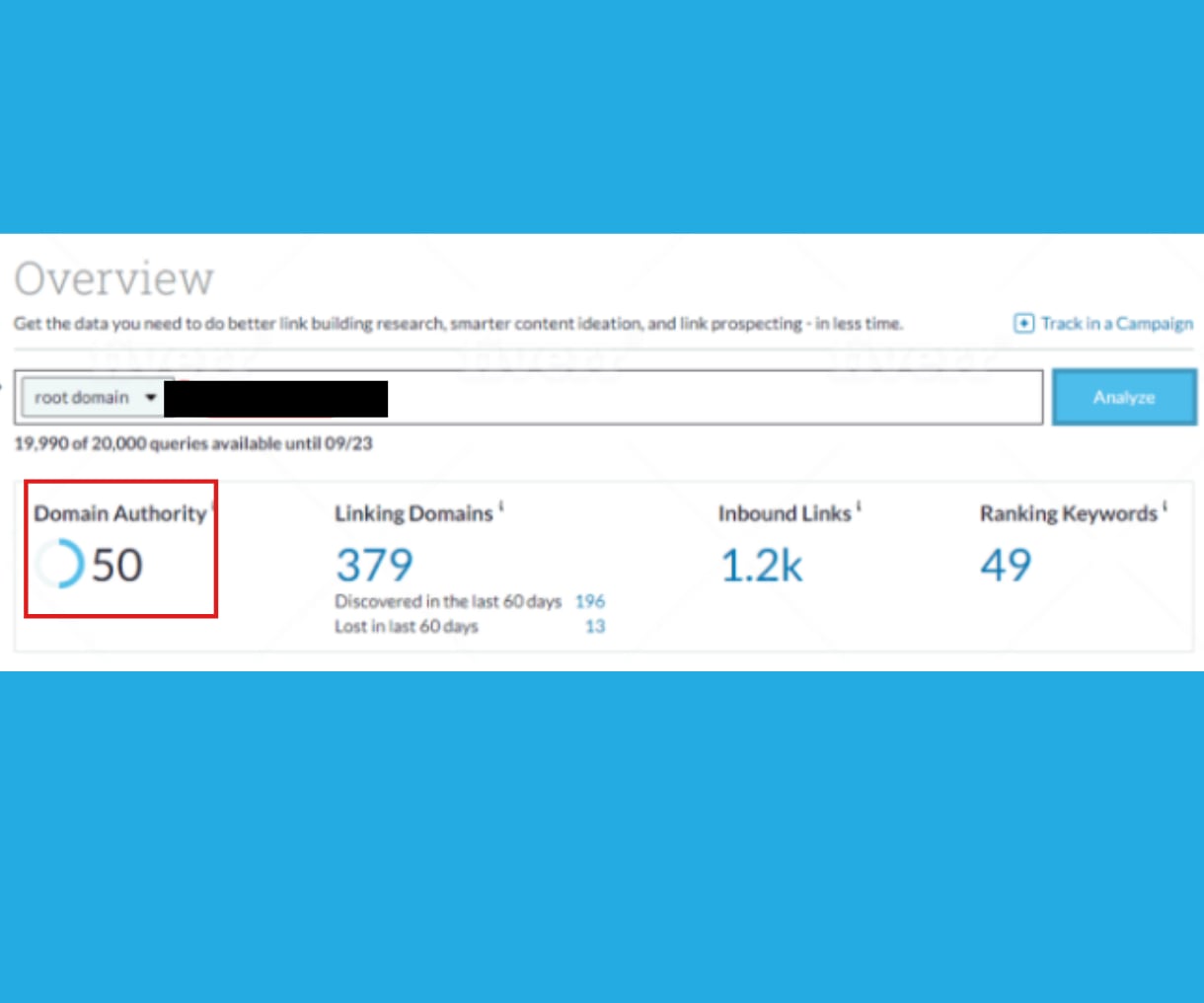Click the Overview heading
Image resolution: width=1204 pixels, height=1003 pixels.
coord(113,278)
